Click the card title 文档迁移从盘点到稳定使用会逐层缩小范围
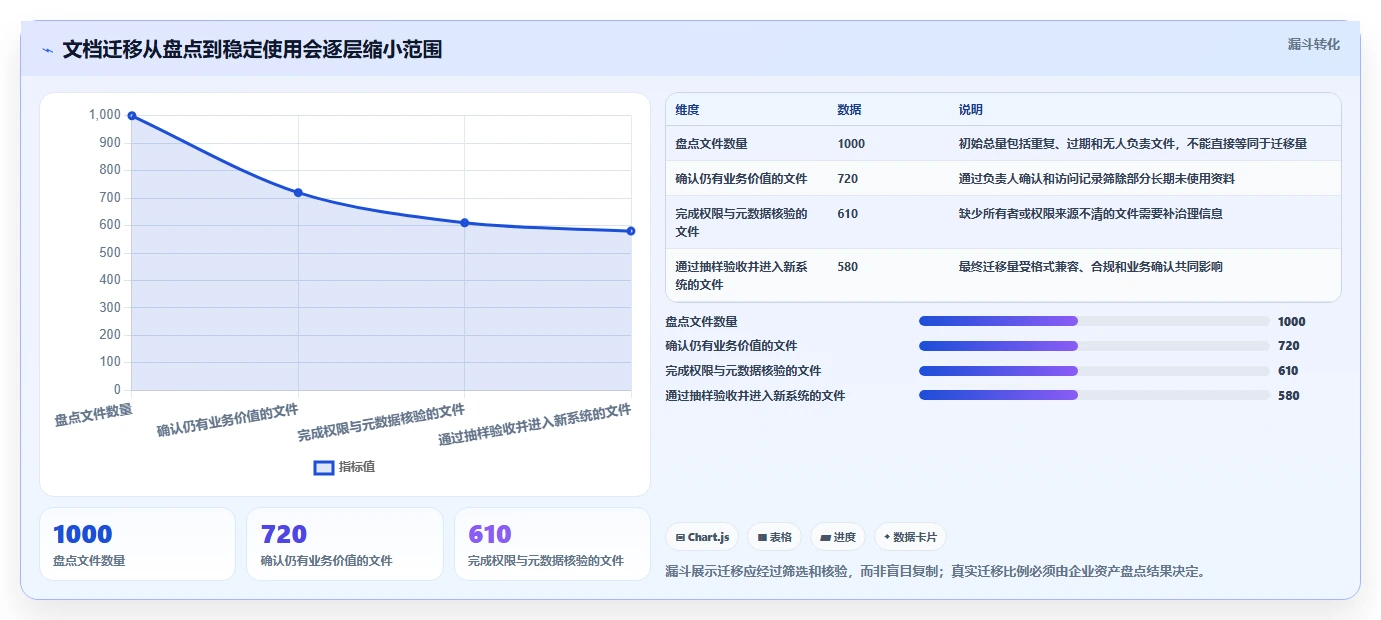 tap(252, 50)
